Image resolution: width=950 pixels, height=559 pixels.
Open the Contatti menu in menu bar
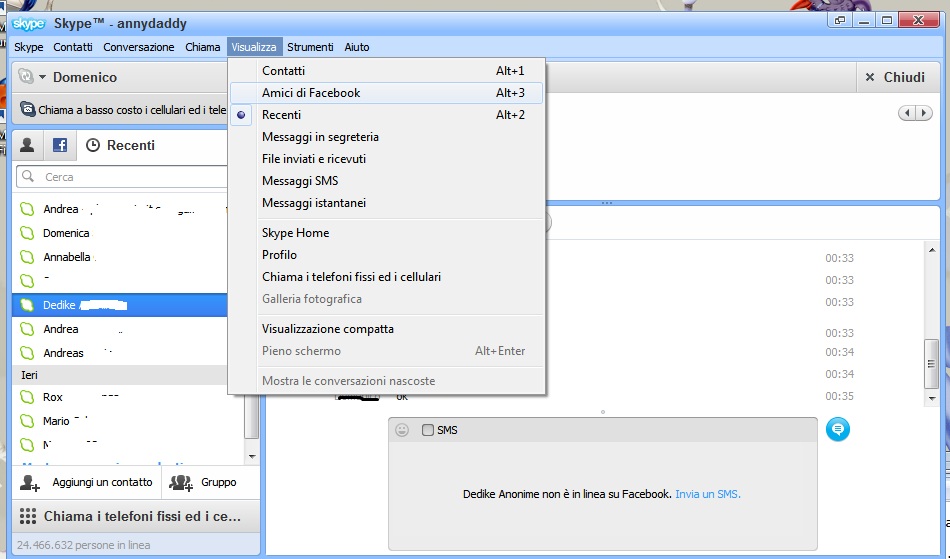pyautogui.click(x=73, y=47)
